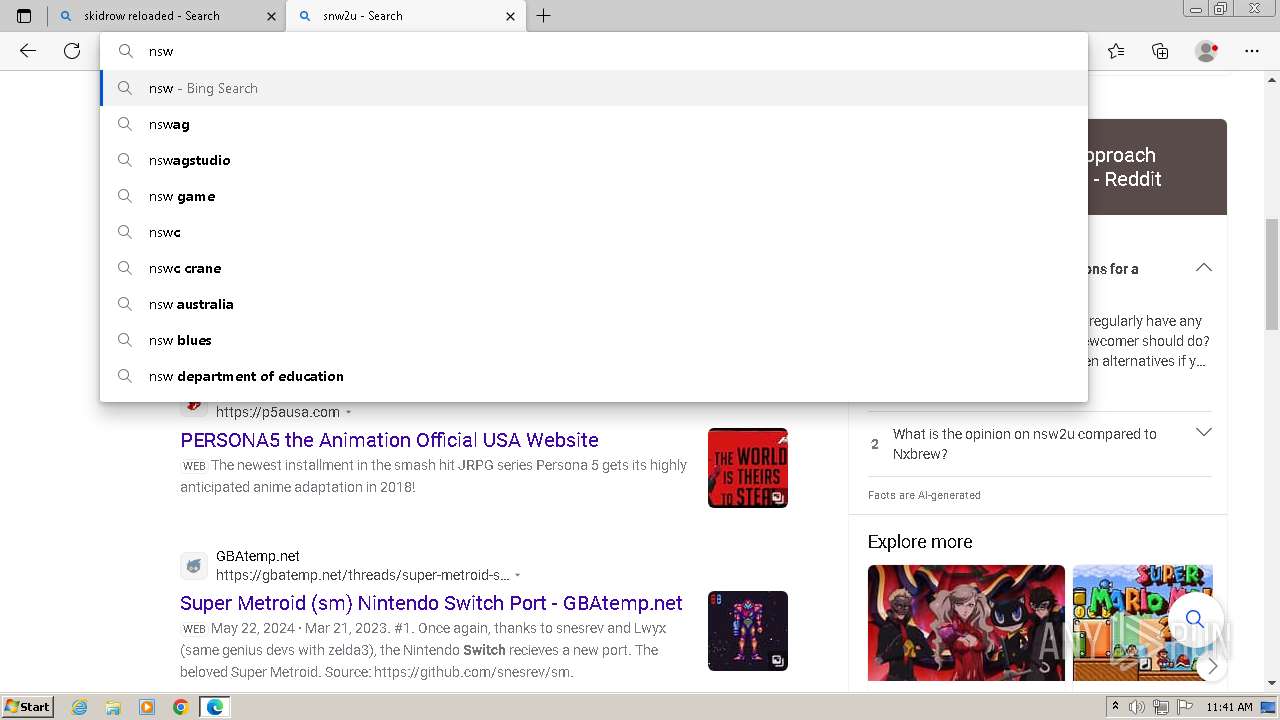Screen dimensions: 1280x720
Task: Open the Windows Start menu
Action: (x=28, y=707)
